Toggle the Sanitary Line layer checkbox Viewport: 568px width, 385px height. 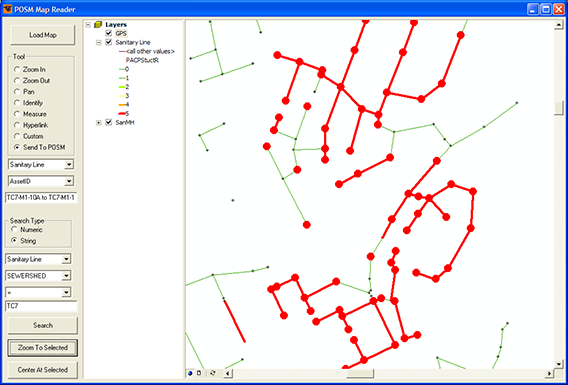[x=108, y=42]
